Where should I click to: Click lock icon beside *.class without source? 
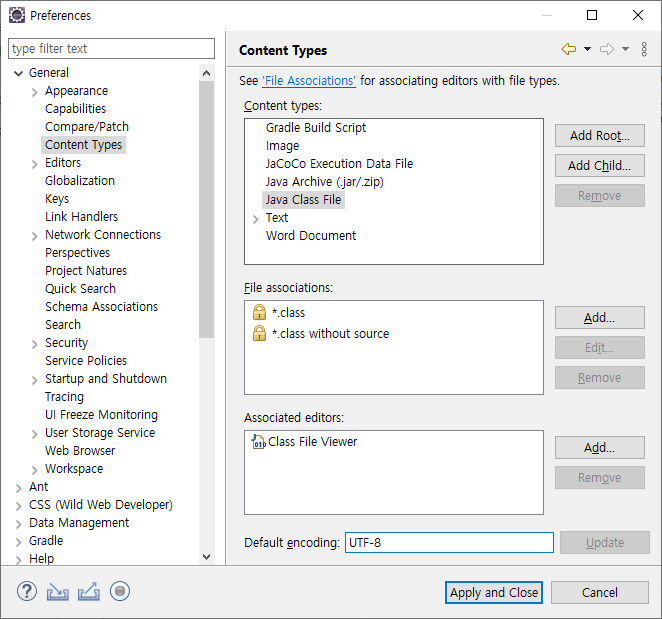[x=259, y=333]
